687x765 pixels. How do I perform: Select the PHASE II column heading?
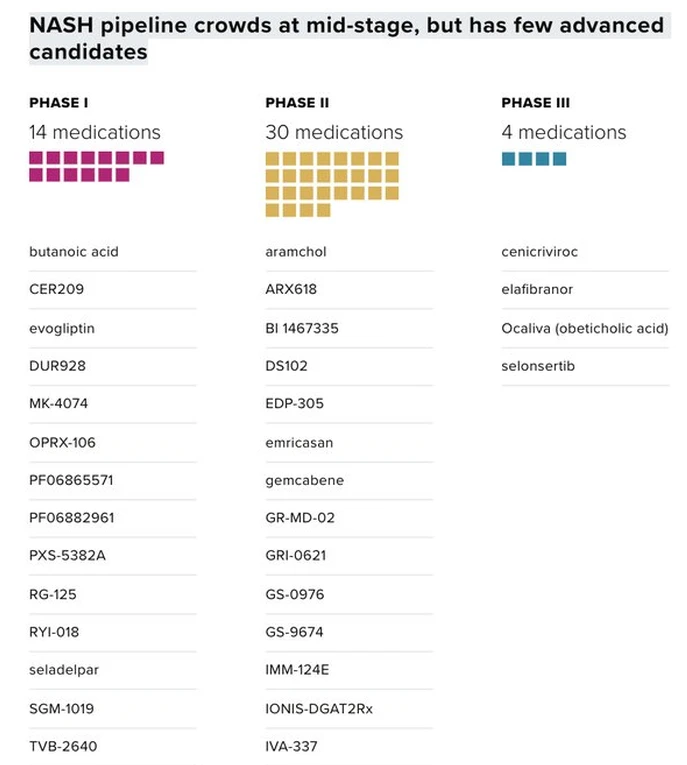(x=297, y=103)
